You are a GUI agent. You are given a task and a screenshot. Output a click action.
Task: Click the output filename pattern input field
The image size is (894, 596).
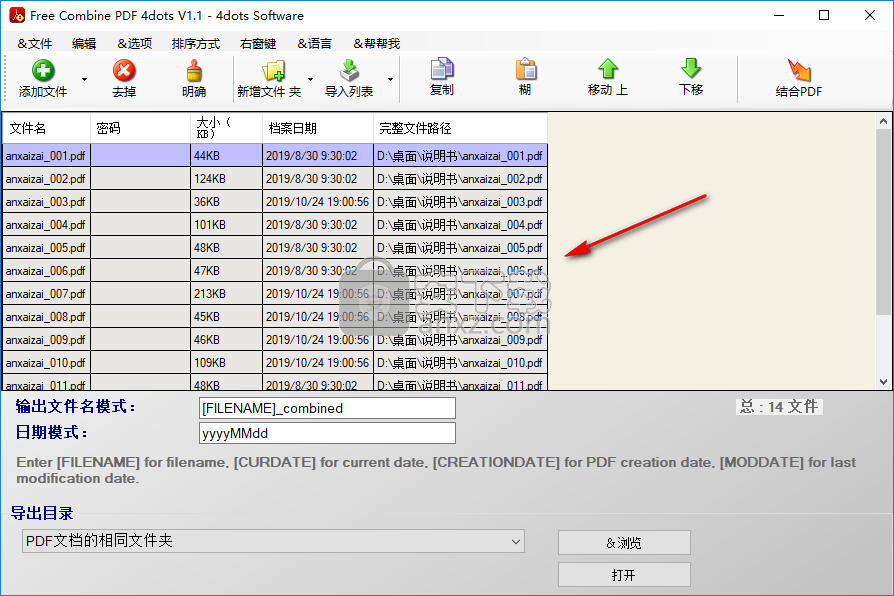[327, 408]
